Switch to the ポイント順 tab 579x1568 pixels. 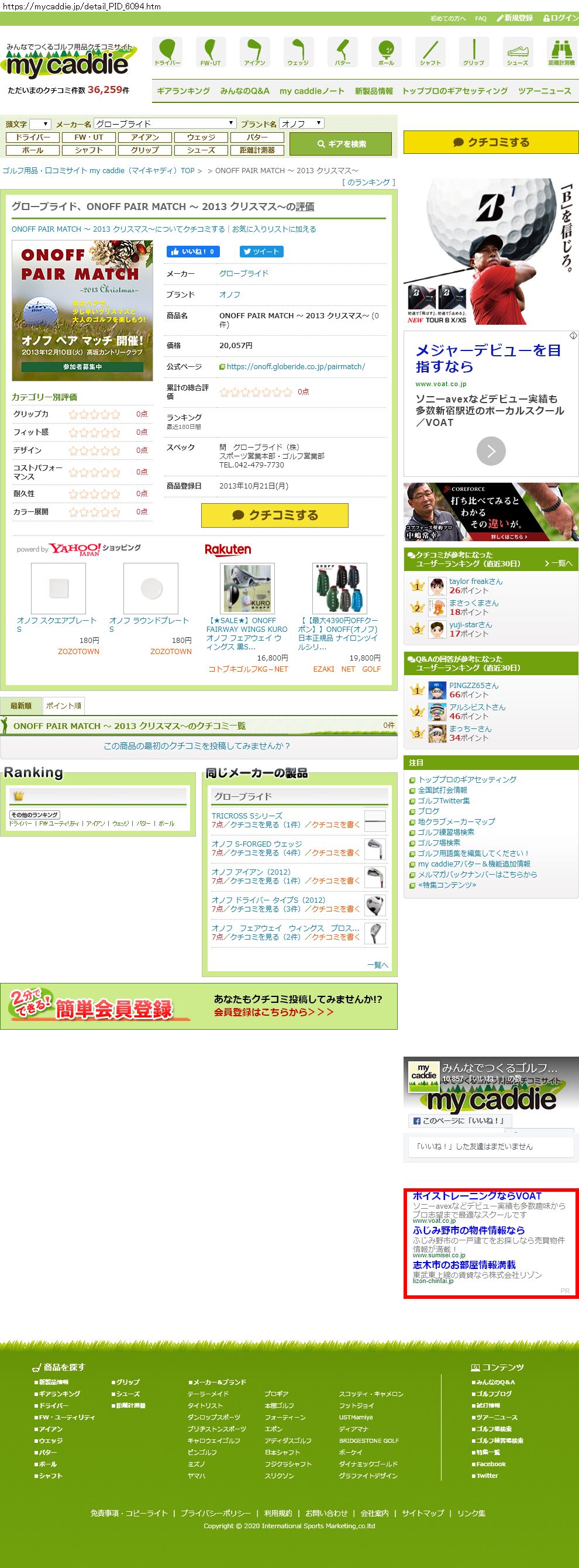click(63, 706)
